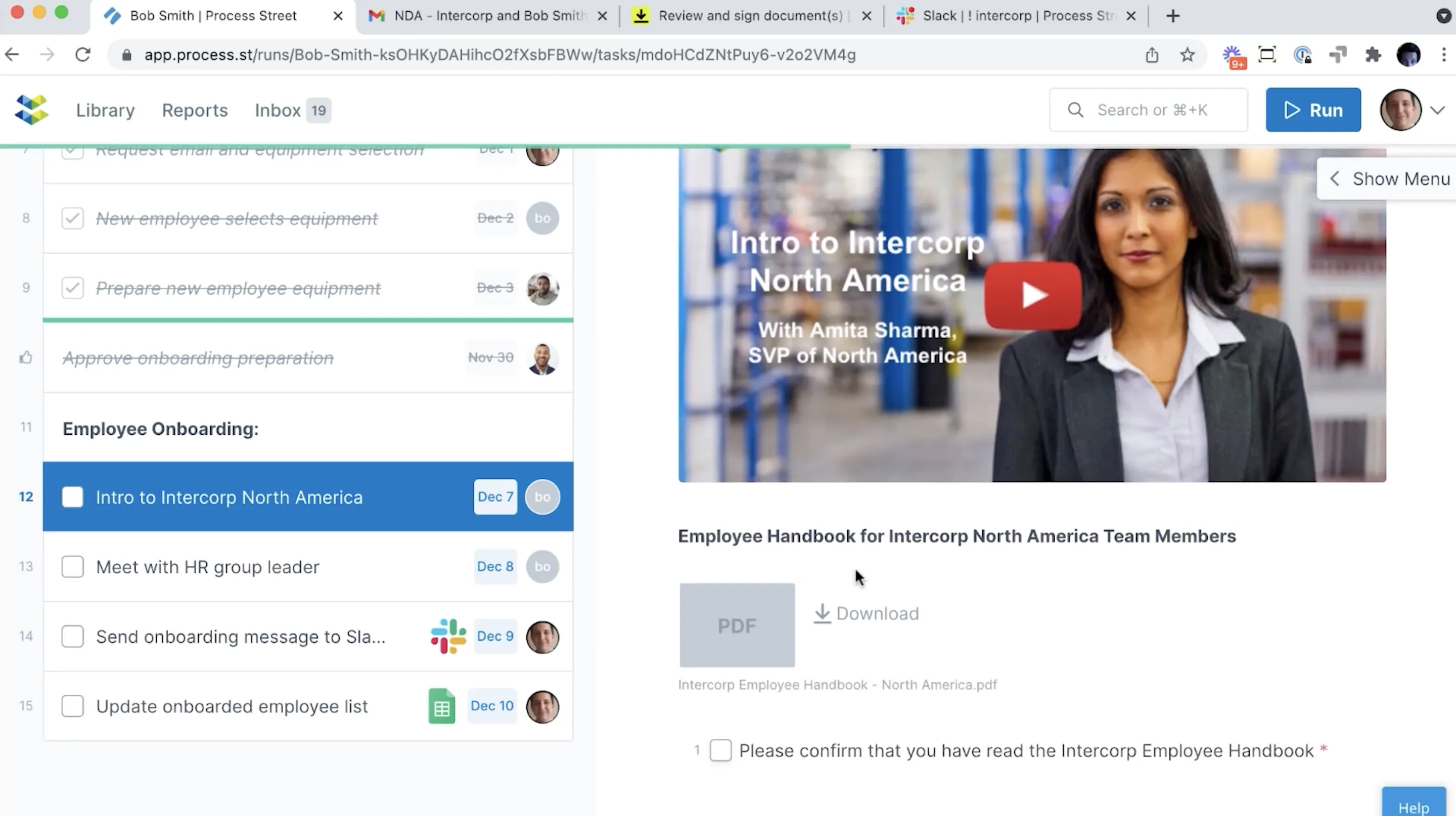Confirm you have read the Employee Handbook
The width and height of the screenshot is (1456, 816).
click(x=720, y=750)
